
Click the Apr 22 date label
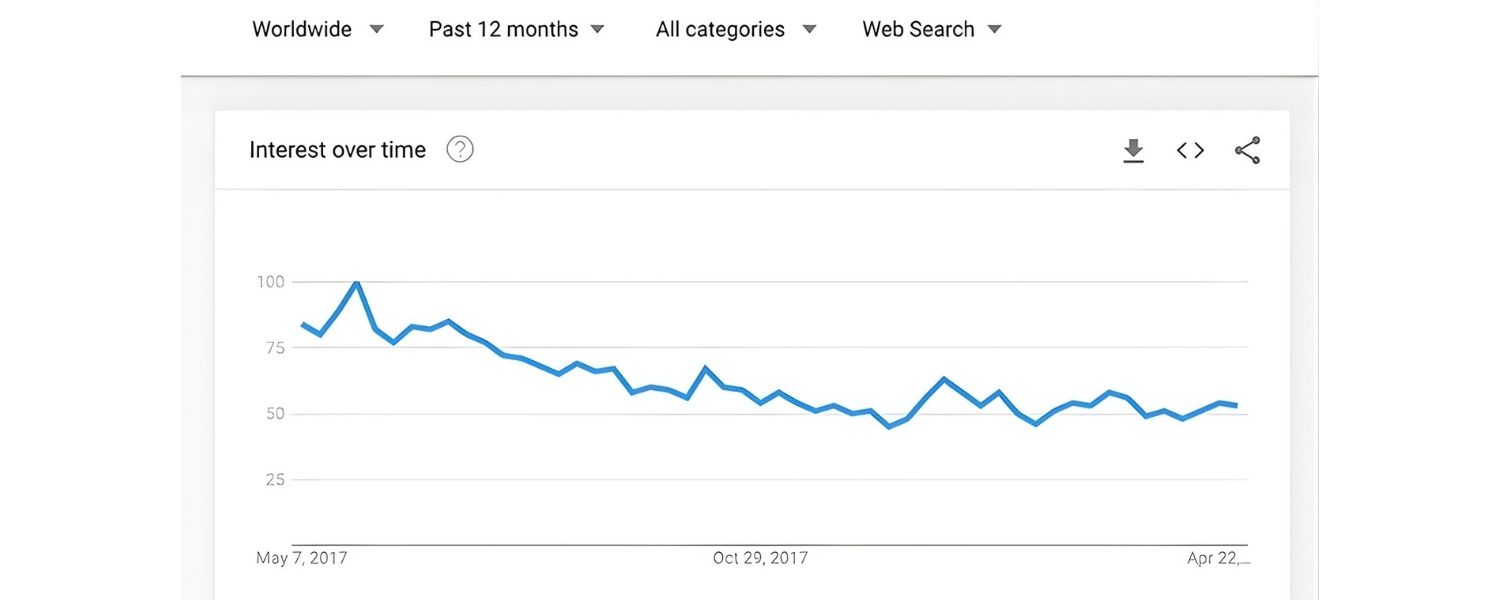tap(1216, 558)
